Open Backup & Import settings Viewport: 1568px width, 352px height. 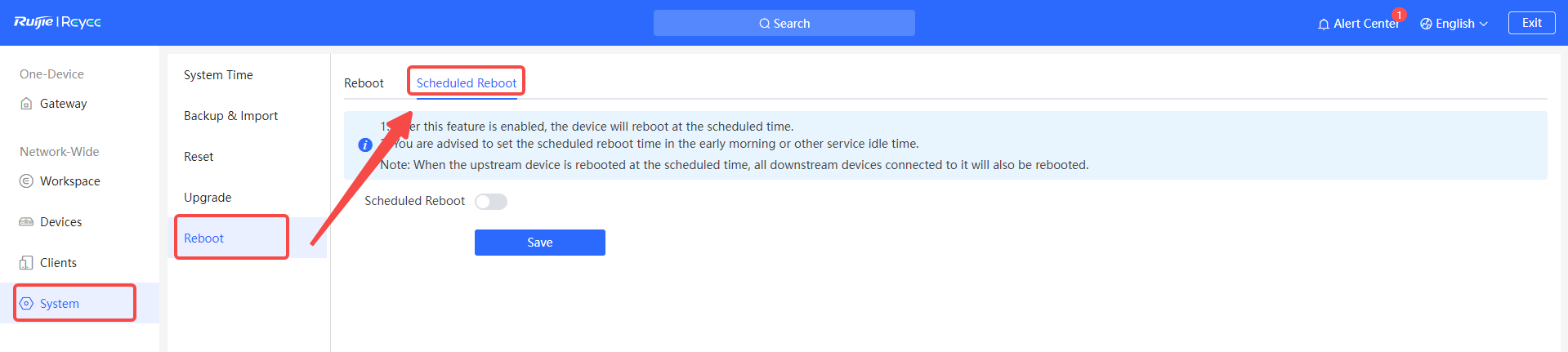(x=230, y=116)
